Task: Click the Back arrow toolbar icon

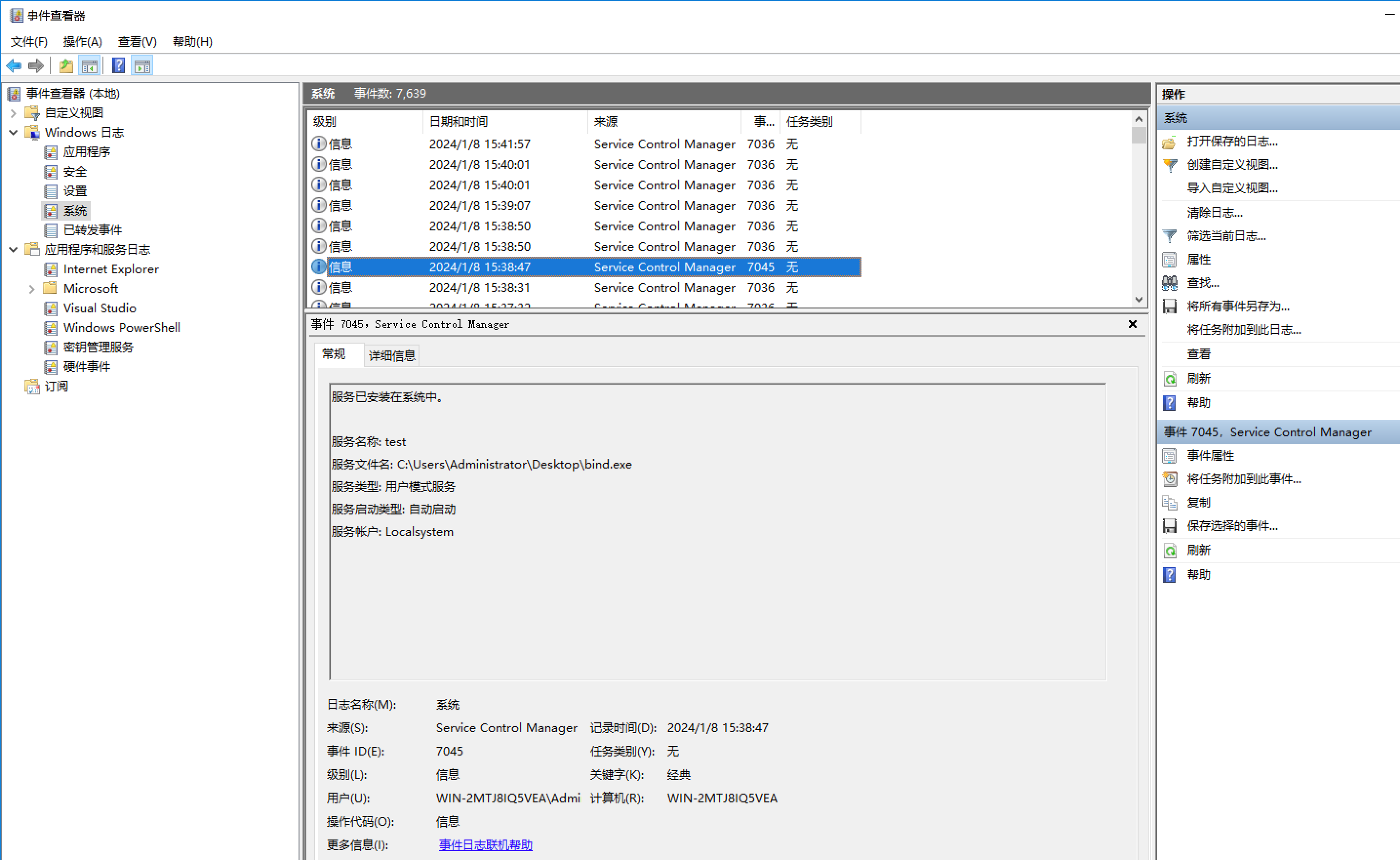Action: [x=14, y=66]
